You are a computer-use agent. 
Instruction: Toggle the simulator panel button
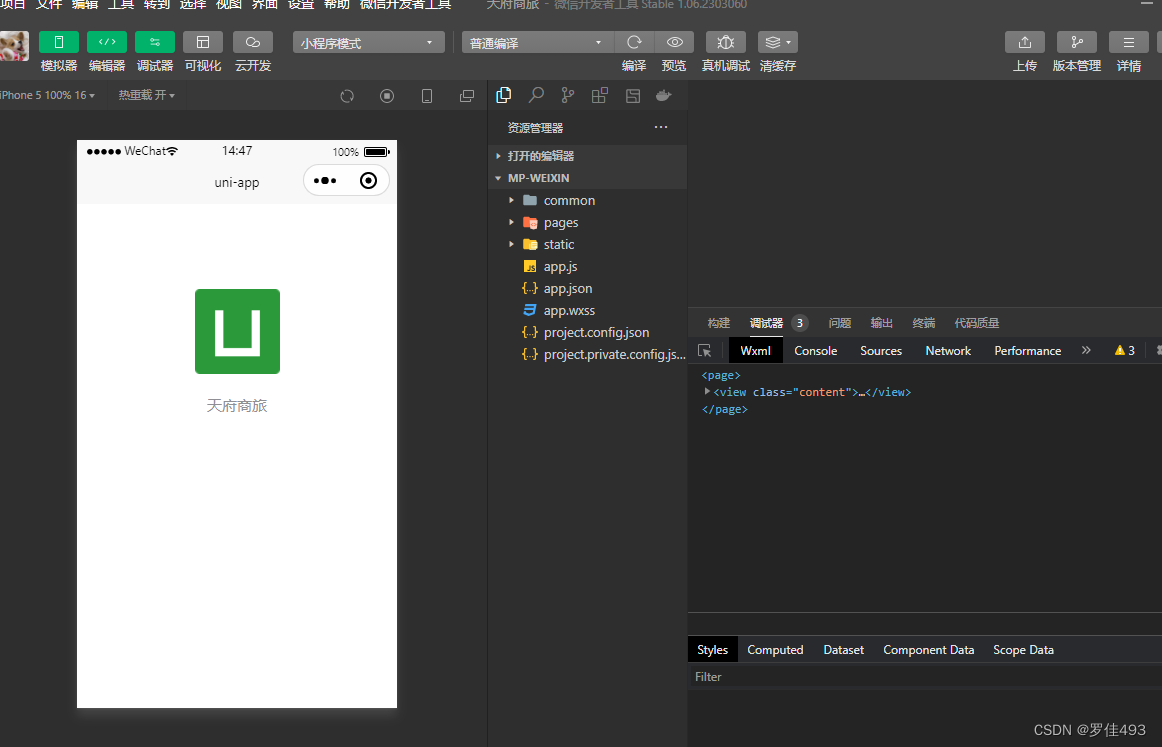(x=59, y=42)
